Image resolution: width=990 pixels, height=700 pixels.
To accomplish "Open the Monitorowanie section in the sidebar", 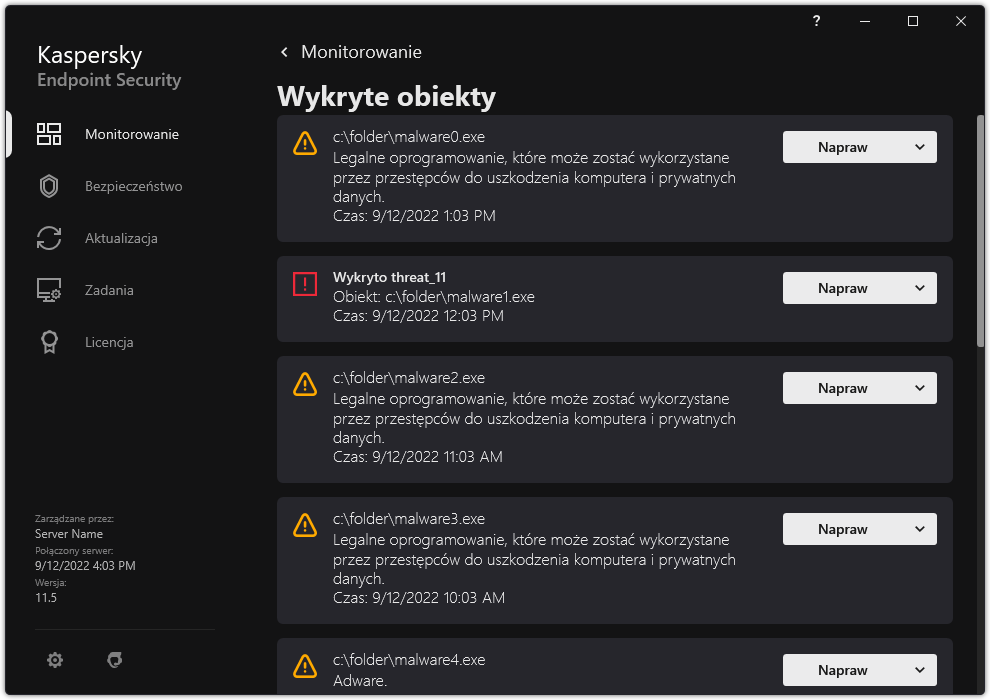I will pos(130,133).
